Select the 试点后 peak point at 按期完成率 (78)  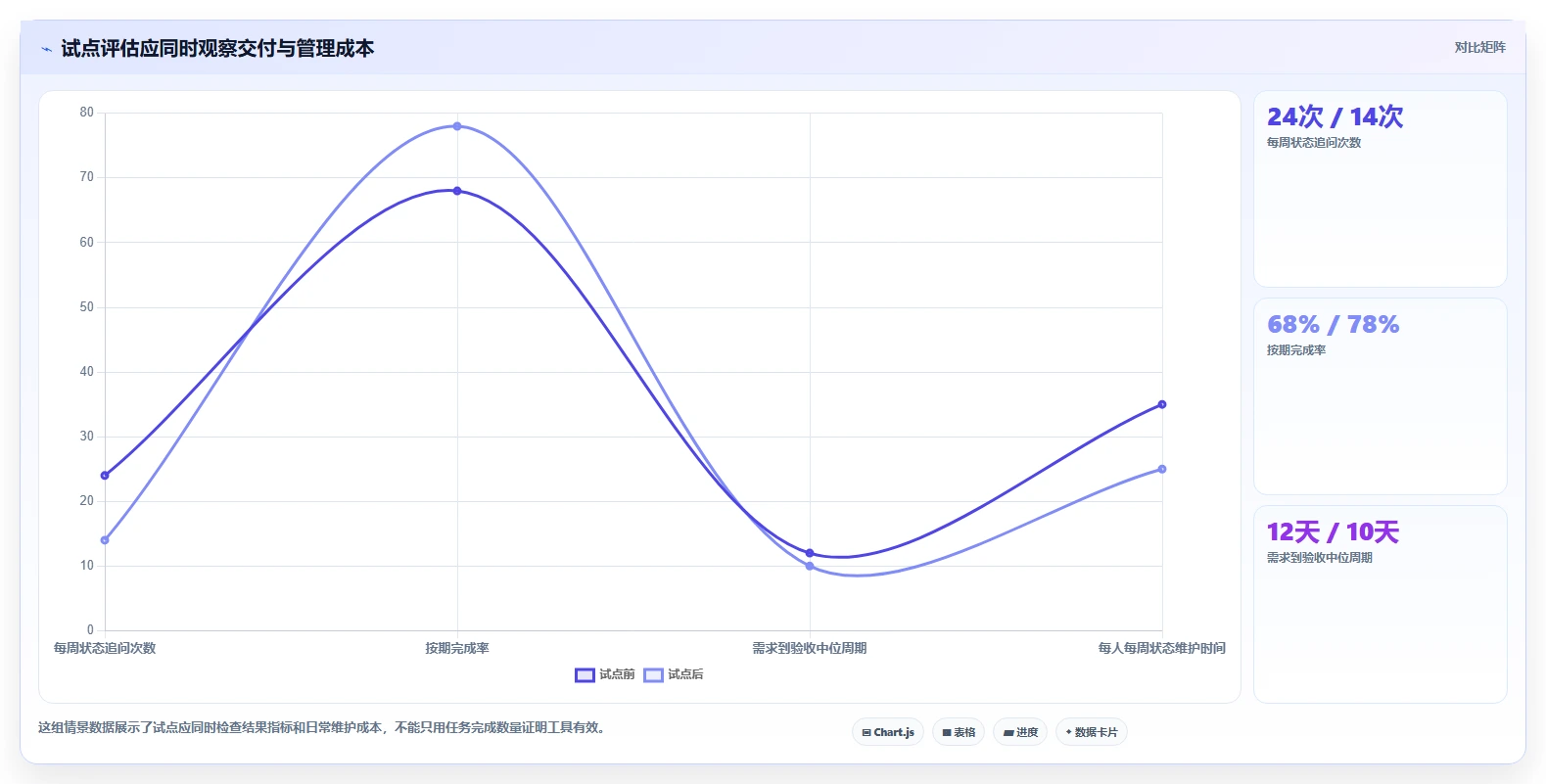[457, 126]
